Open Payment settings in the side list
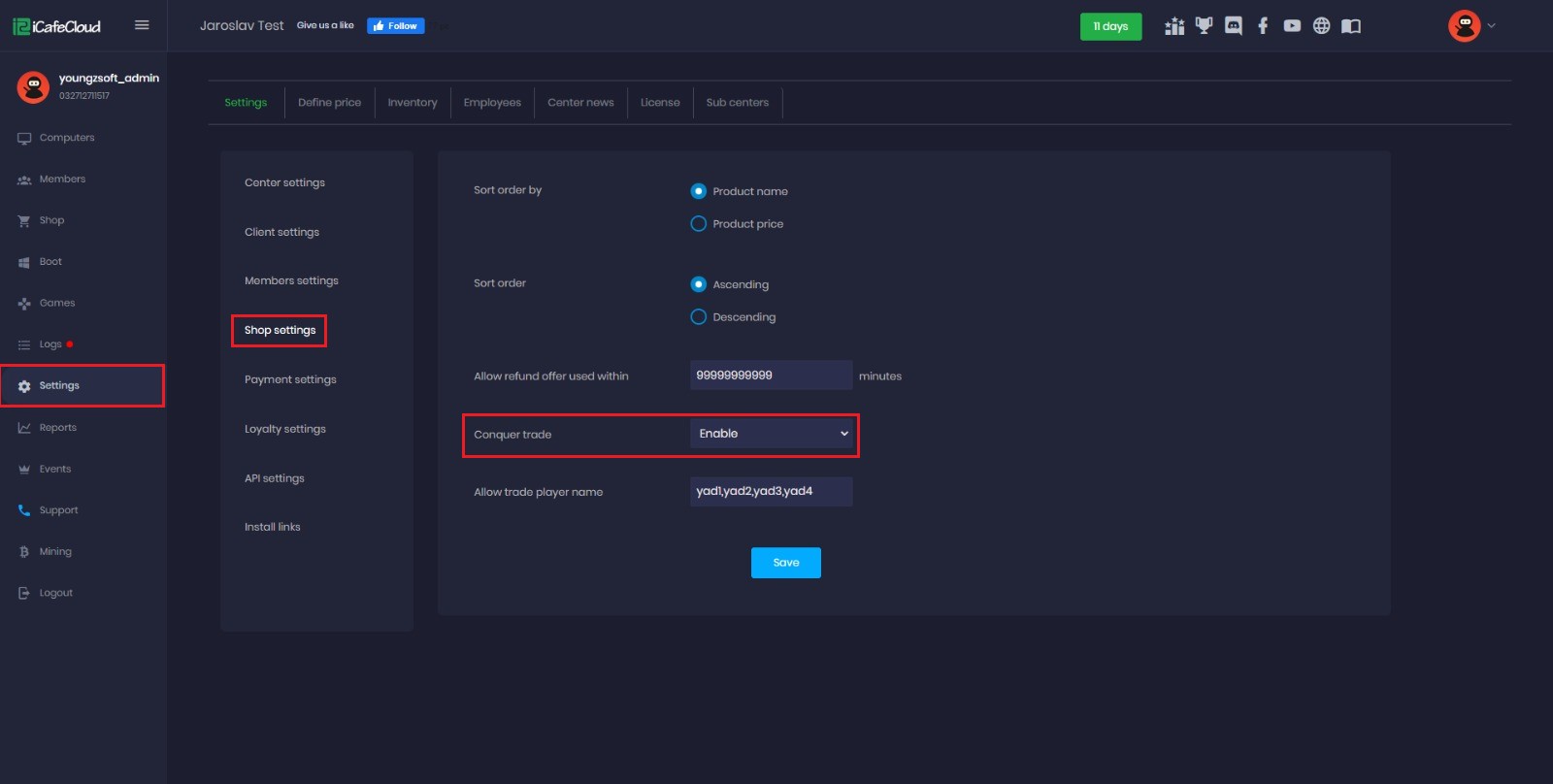The height and width of the screenshot is (784, 1553). pos(290,379)
